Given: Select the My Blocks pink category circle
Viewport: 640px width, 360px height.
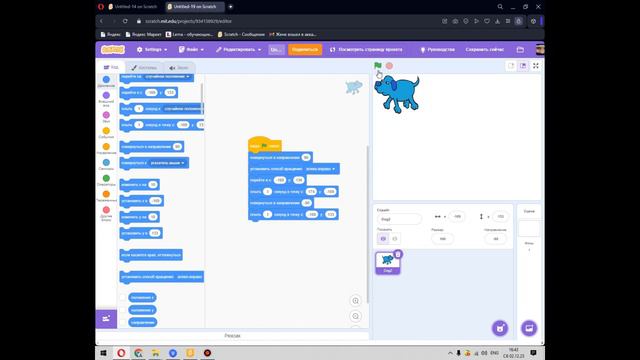Looking at the screenshot, I should tap(106, 210).
